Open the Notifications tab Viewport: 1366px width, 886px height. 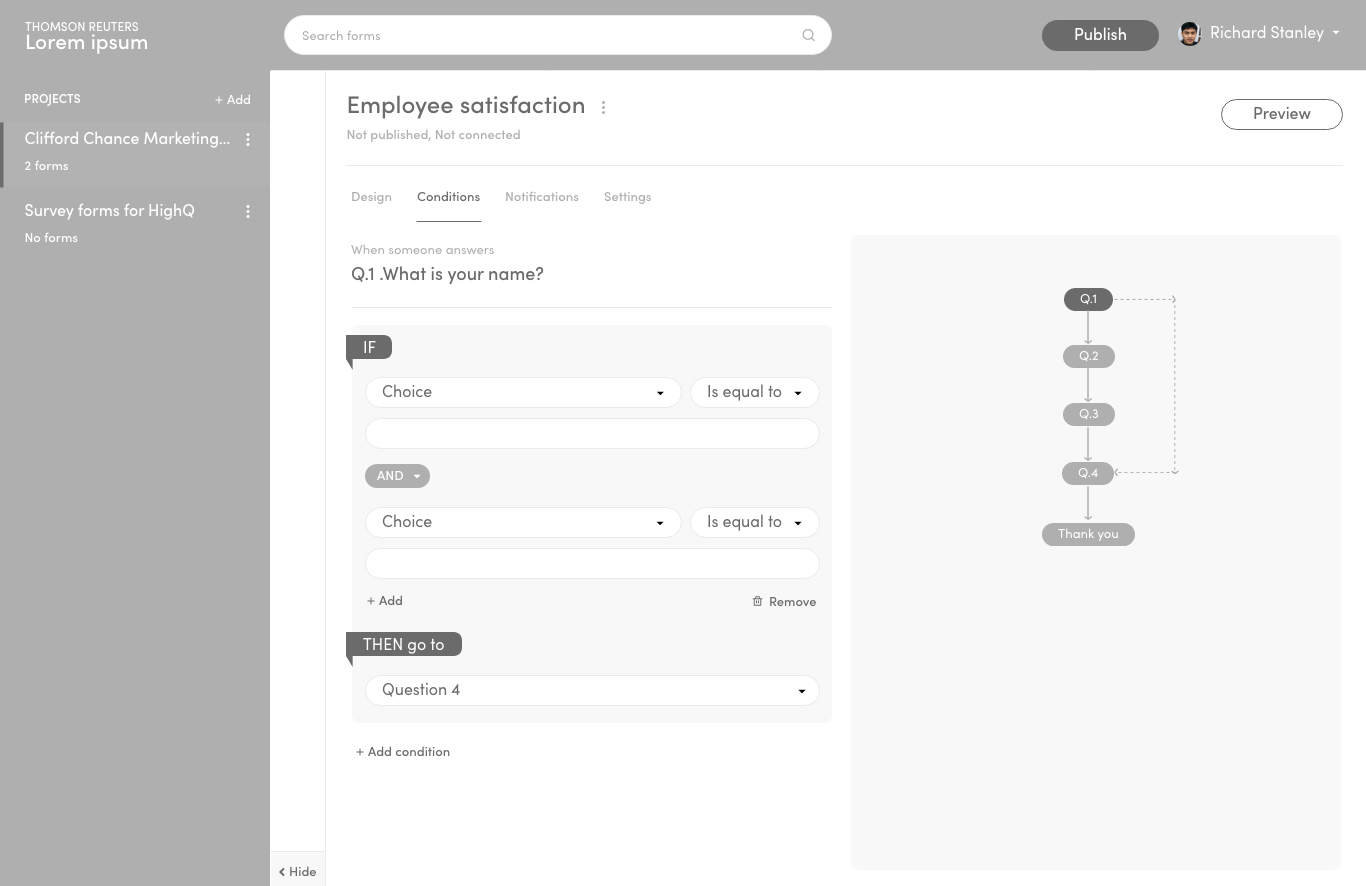pos(541,197)
